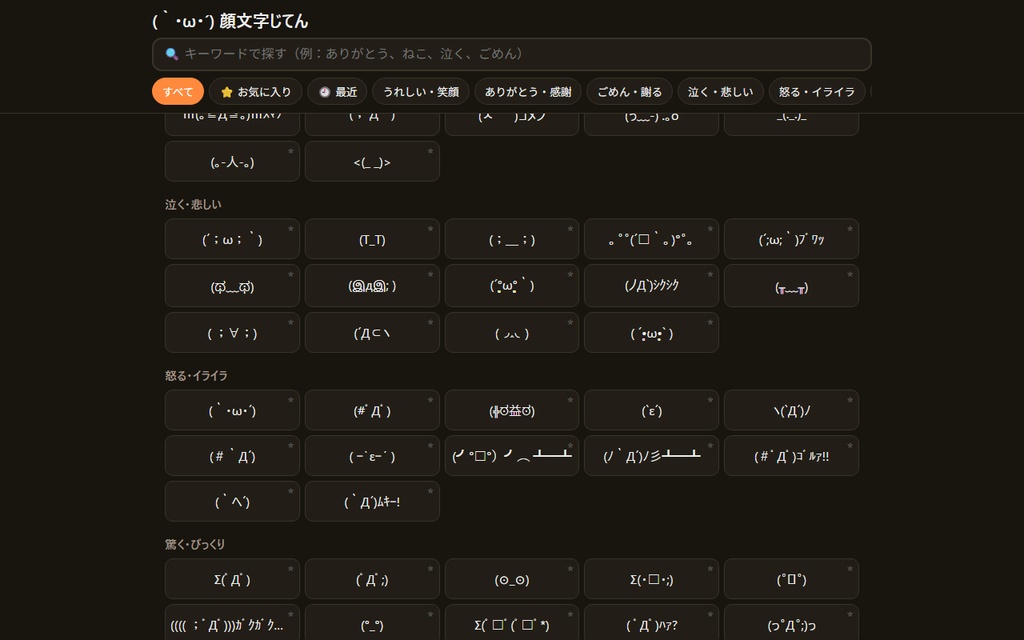Copy the ( ; __ ; ) crying kaomoji card
The image size is (1024, 640).
click(512, 239)
